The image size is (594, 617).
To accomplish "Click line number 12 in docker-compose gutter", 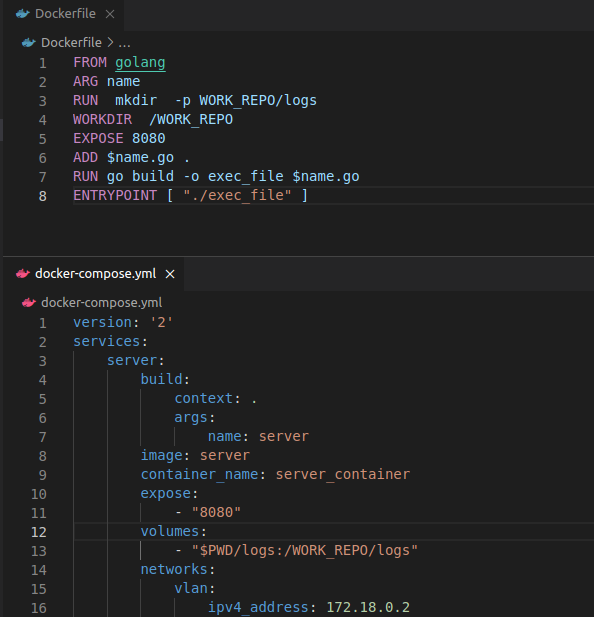I will click(39, 532).
